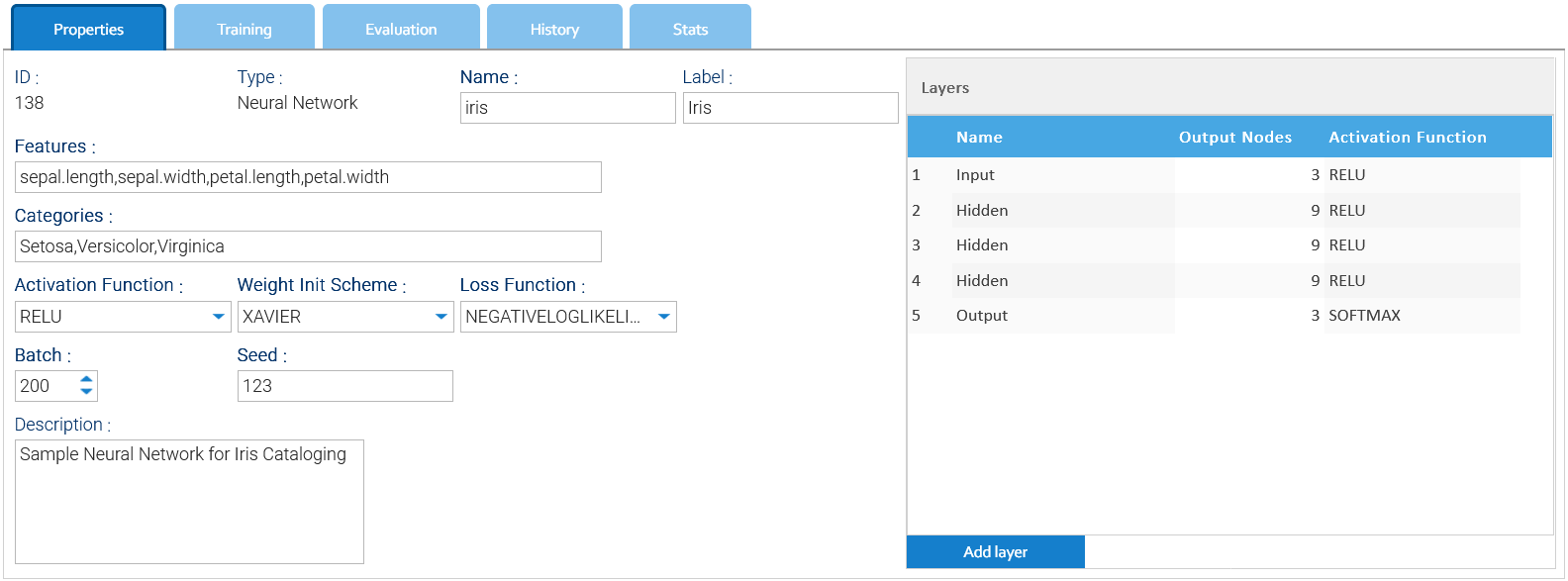1568x581 pixels.
Task: Expand the Weight Init Scheme dropdown
Action: point(345,317)
